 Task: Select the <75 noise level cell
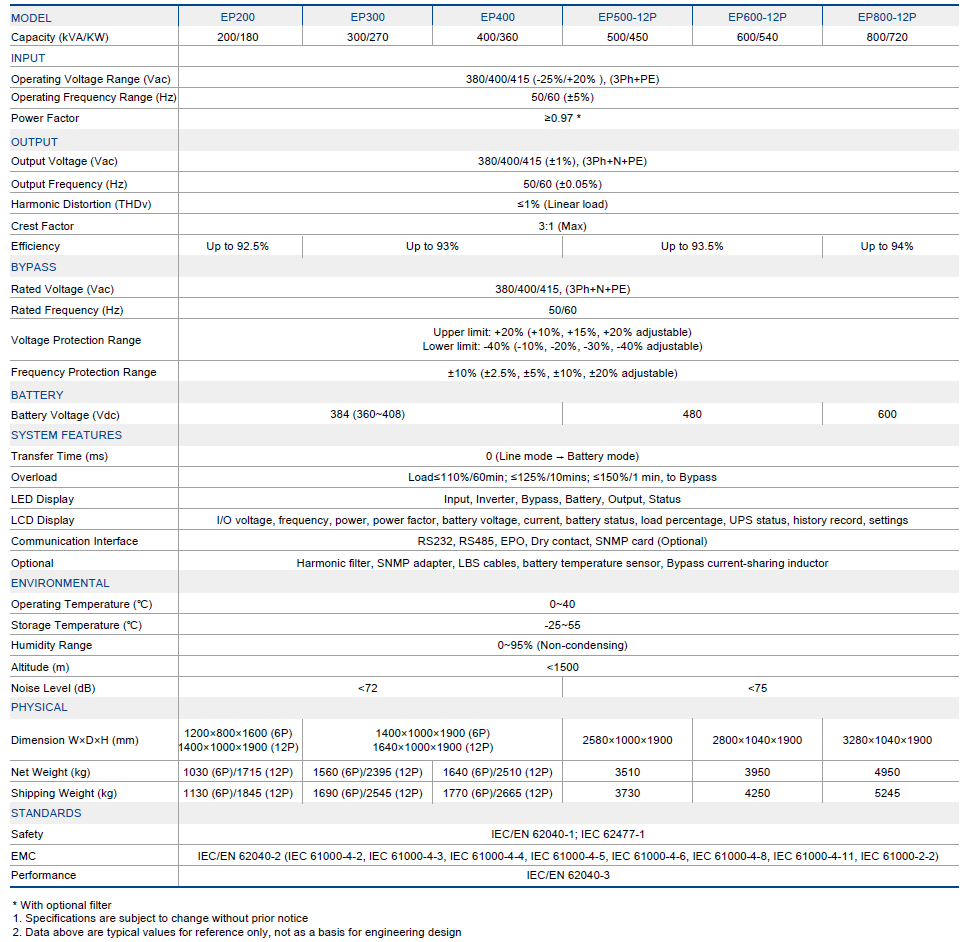(757, 688)
